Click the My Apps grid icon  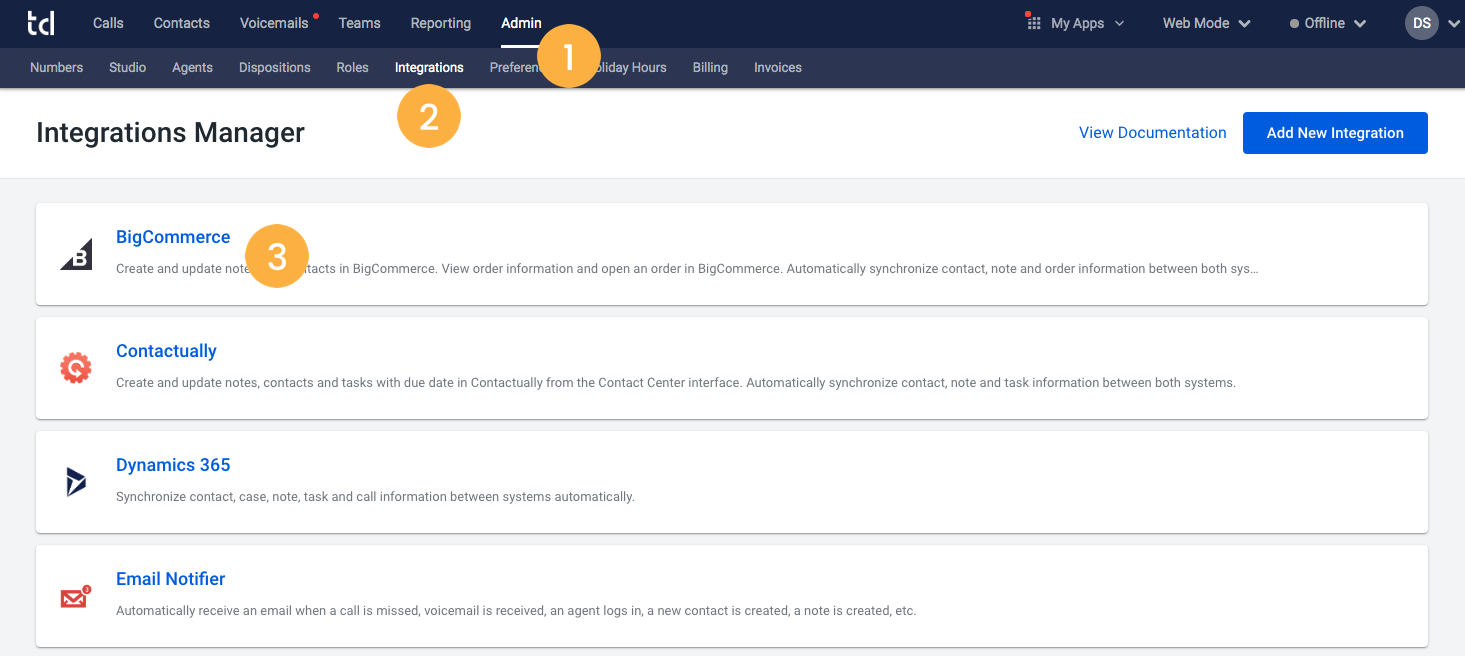click(1034, 22)
